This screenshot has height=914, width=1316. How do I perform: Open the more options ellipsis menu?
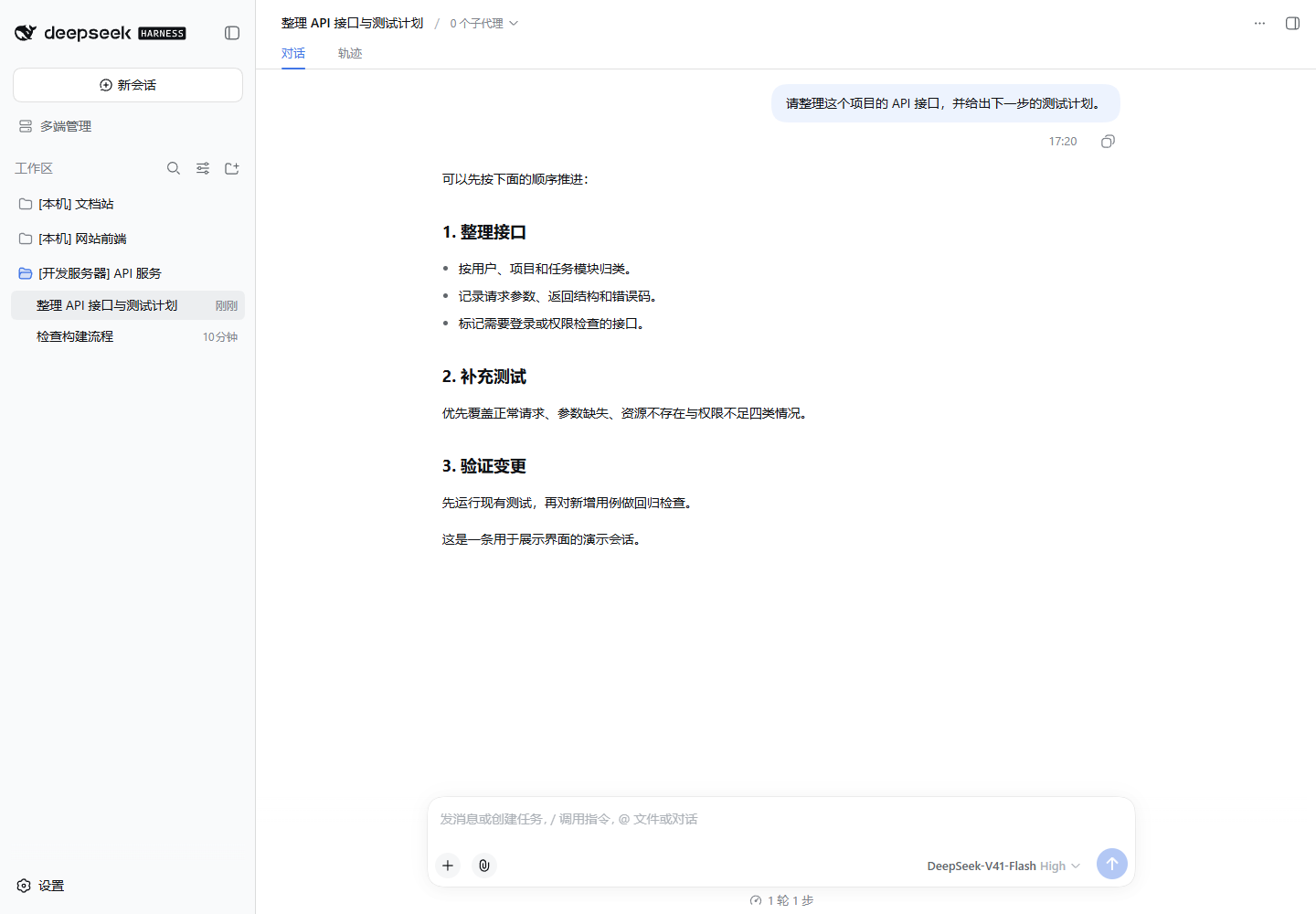click(1259, 23)
